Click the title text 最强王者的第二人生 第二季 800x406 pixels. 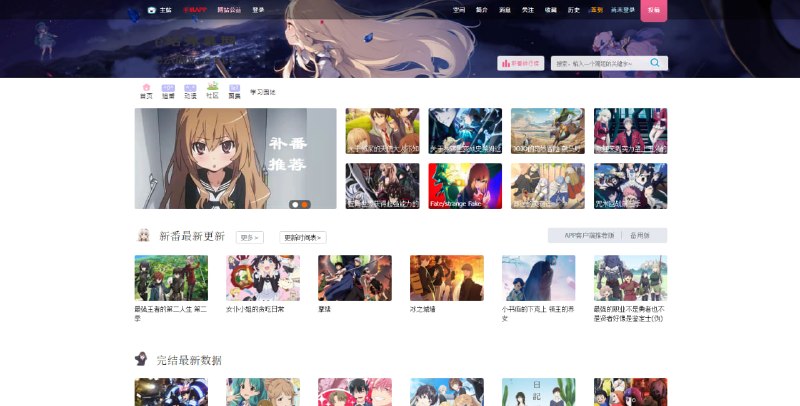click(x=171, y=314)
